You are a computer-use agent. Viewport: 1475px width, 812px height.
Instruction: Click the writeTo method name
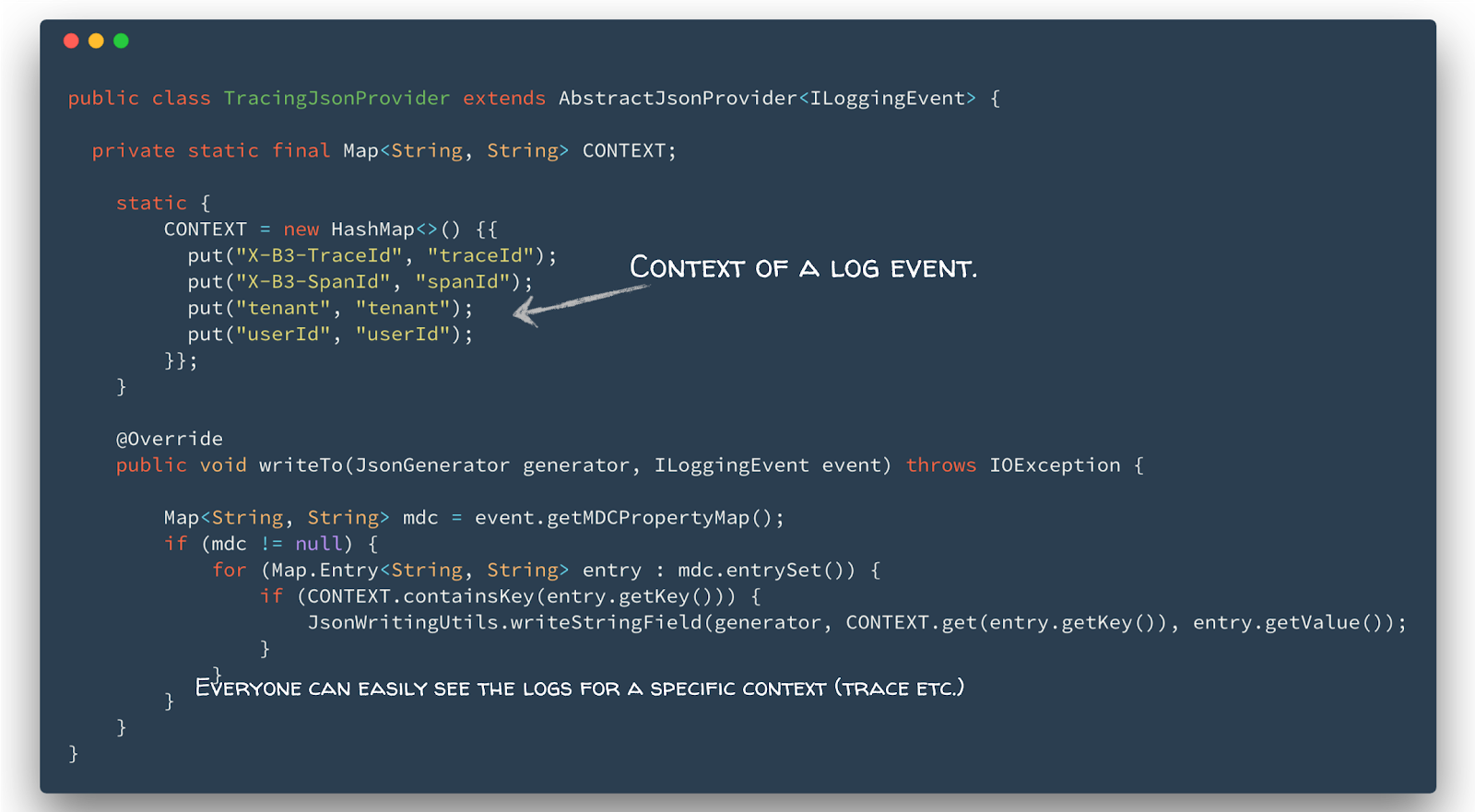point(301,465)
